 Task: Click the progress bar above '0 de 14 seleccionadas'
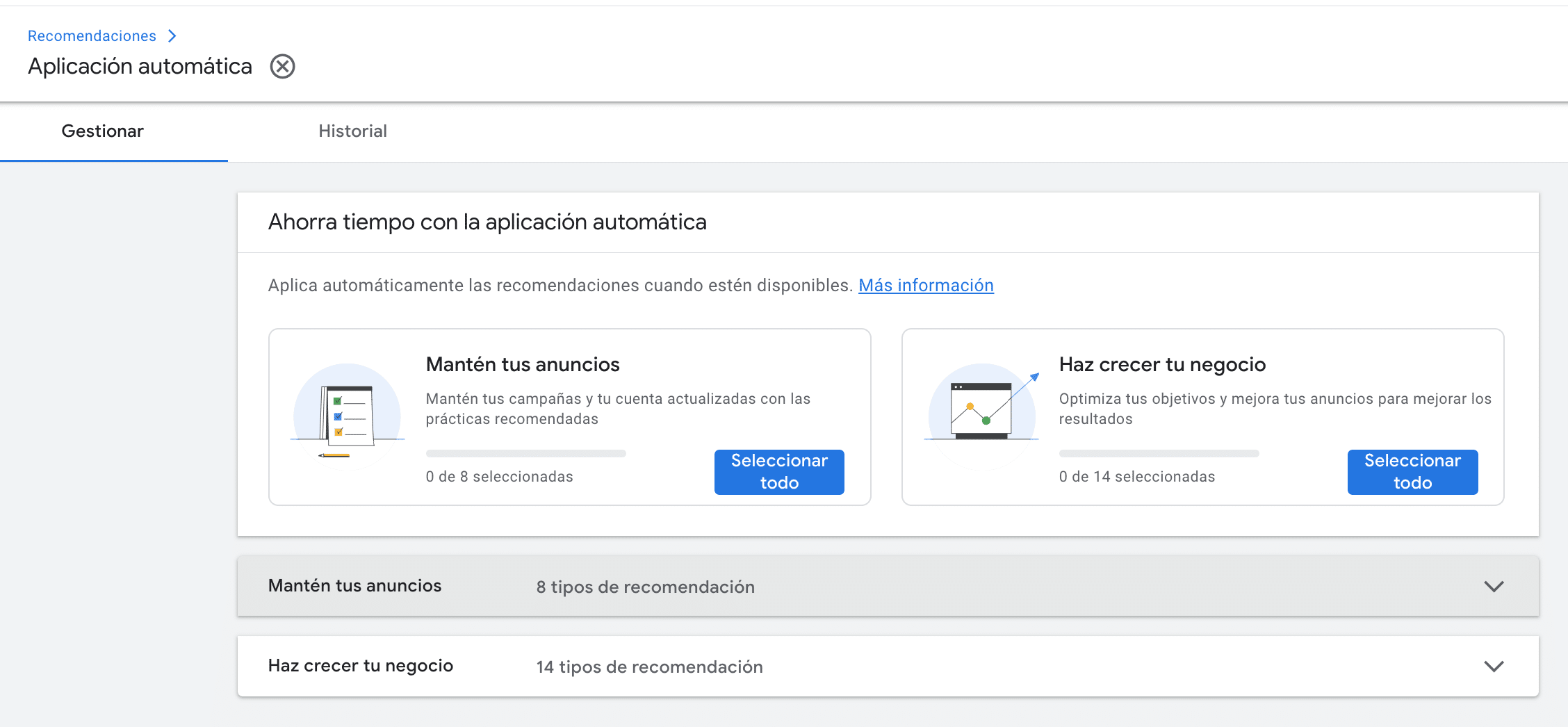coord(1159,454)
